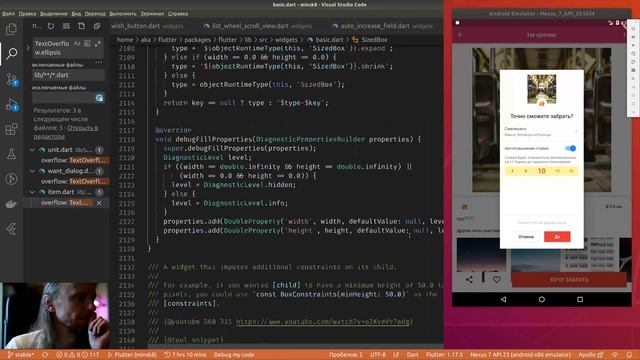Screen dimensions: 640x360
Task: Toggle Use Regular Expression in search box
Action: pyautogui.click(x=98, y=43)
